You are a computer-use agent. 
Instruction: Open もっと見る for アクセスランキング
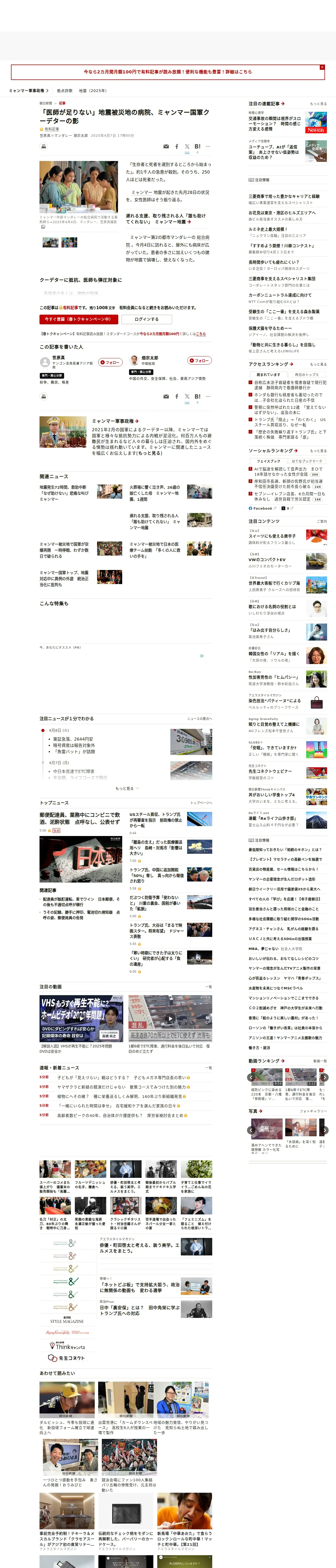[318, 365]
